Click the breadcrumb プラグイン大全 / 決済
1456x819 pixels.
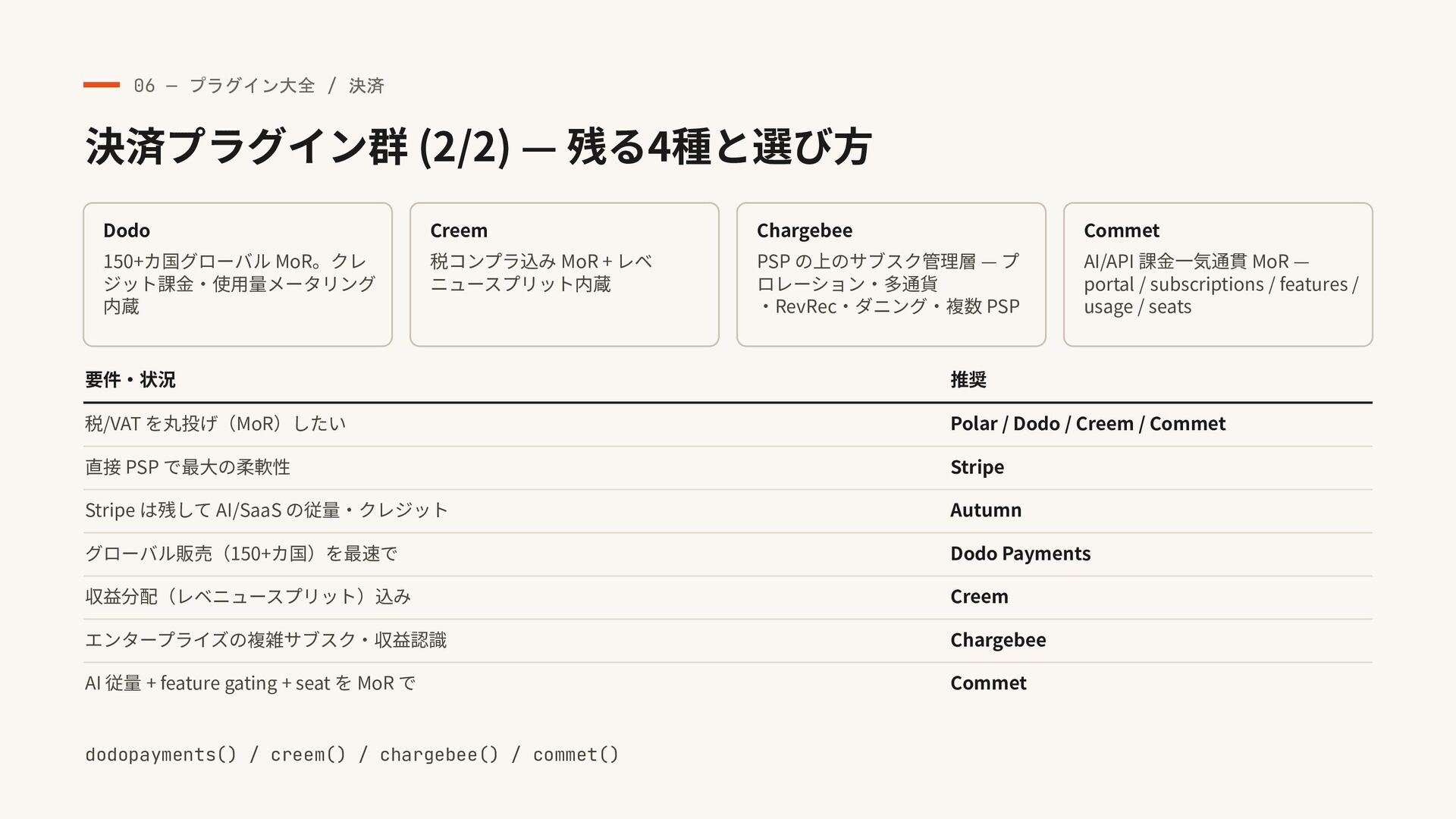coord(287,85)
